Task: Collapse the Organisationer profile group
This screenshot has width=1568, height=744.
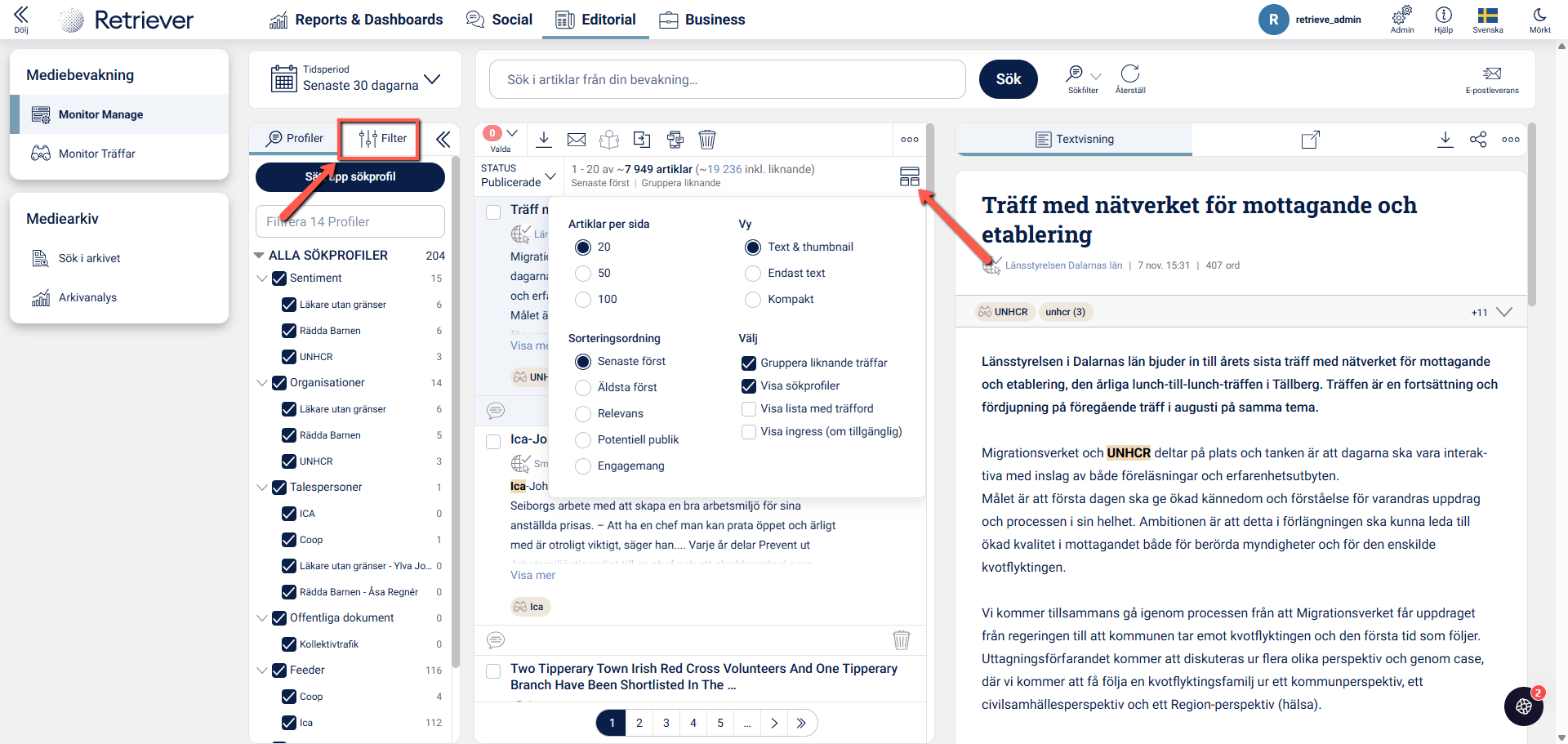Action: coord(262,383)
